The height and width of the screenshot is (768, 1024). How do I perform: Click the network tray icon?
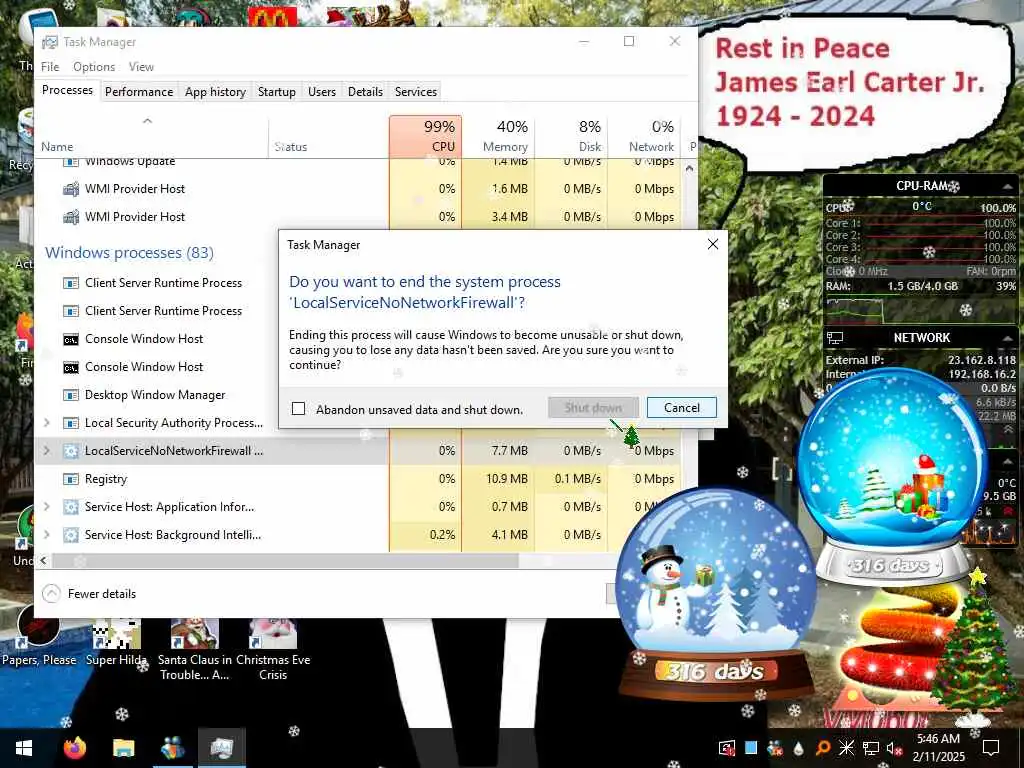(871, 748)
